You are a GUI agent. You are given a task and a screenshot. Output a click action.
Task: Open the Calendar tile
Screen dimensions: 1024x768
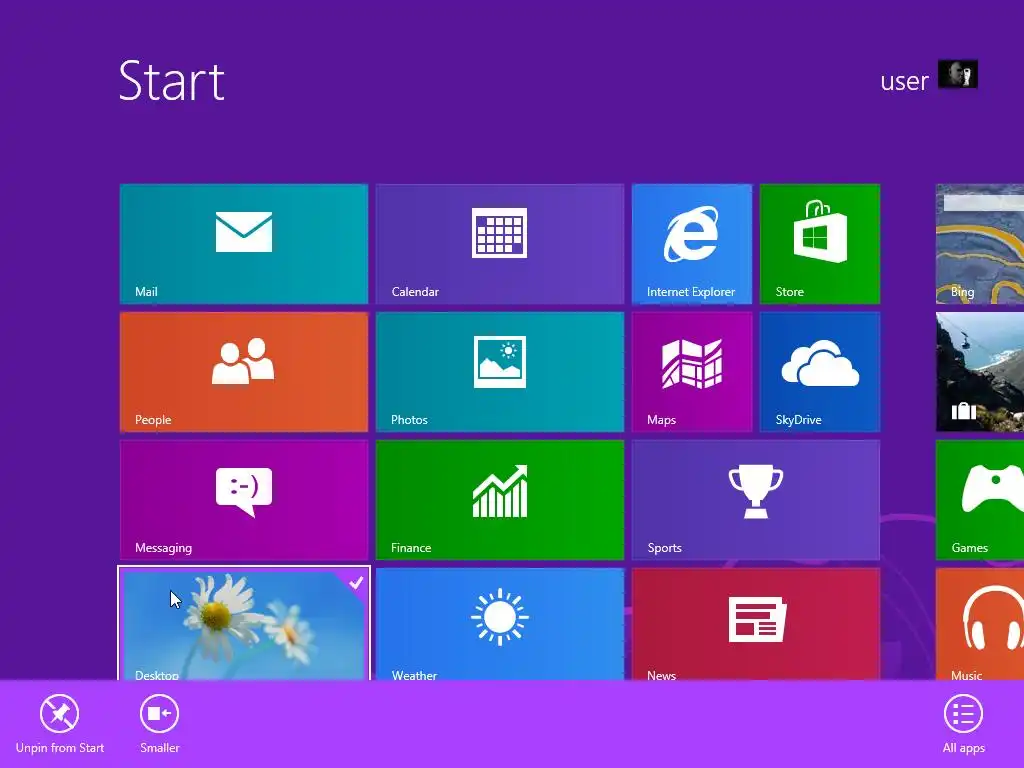500,244
